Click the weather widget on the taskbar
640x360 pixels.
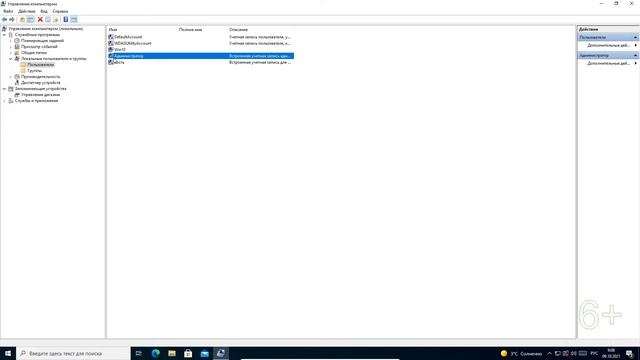(x=521, y=353)
